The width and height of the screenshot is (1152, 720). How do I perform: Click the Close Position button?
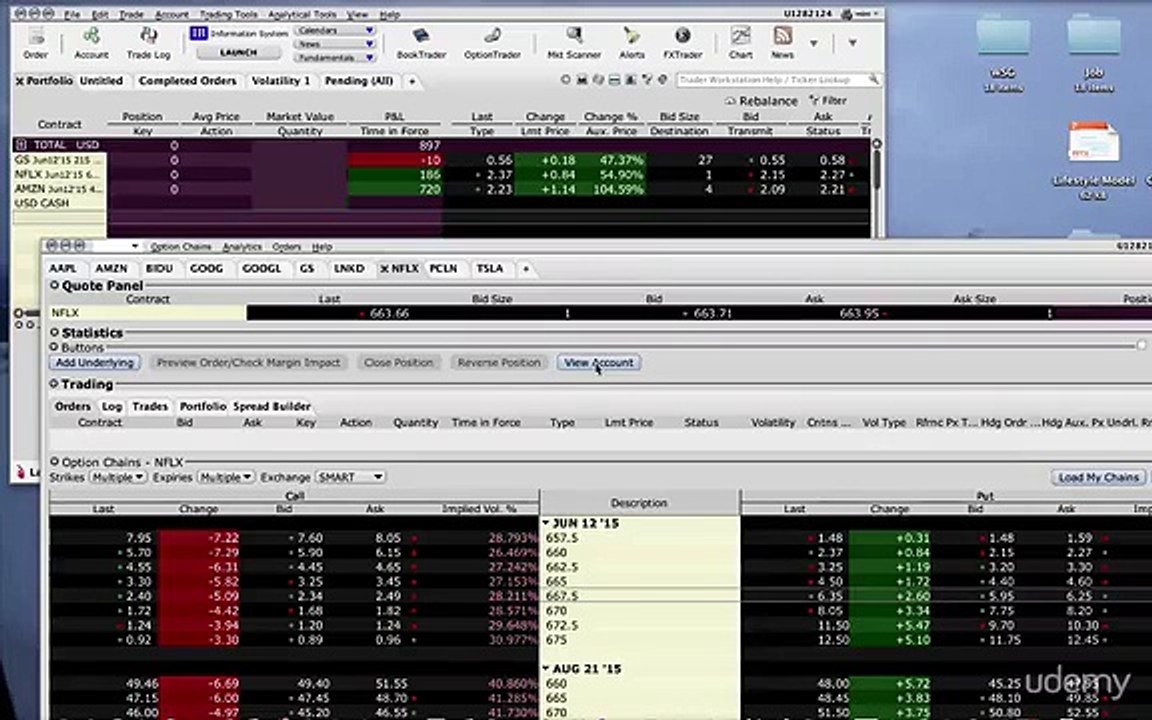click(398, 362)
